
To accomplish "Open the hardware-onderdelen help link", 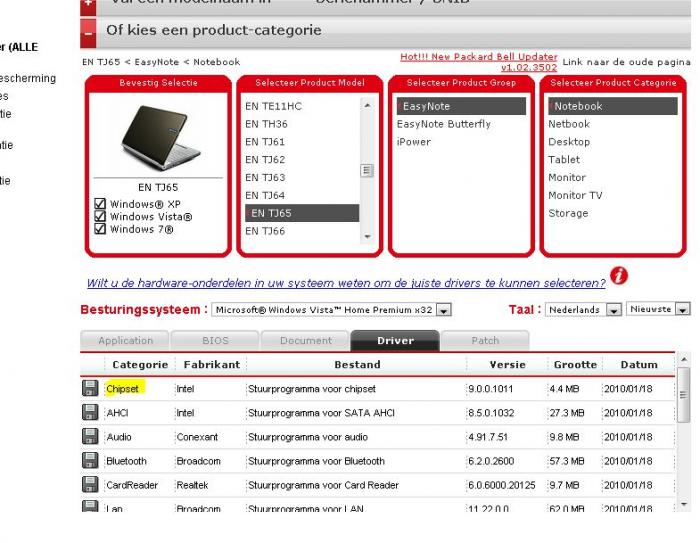I will [x=346, y=283].
